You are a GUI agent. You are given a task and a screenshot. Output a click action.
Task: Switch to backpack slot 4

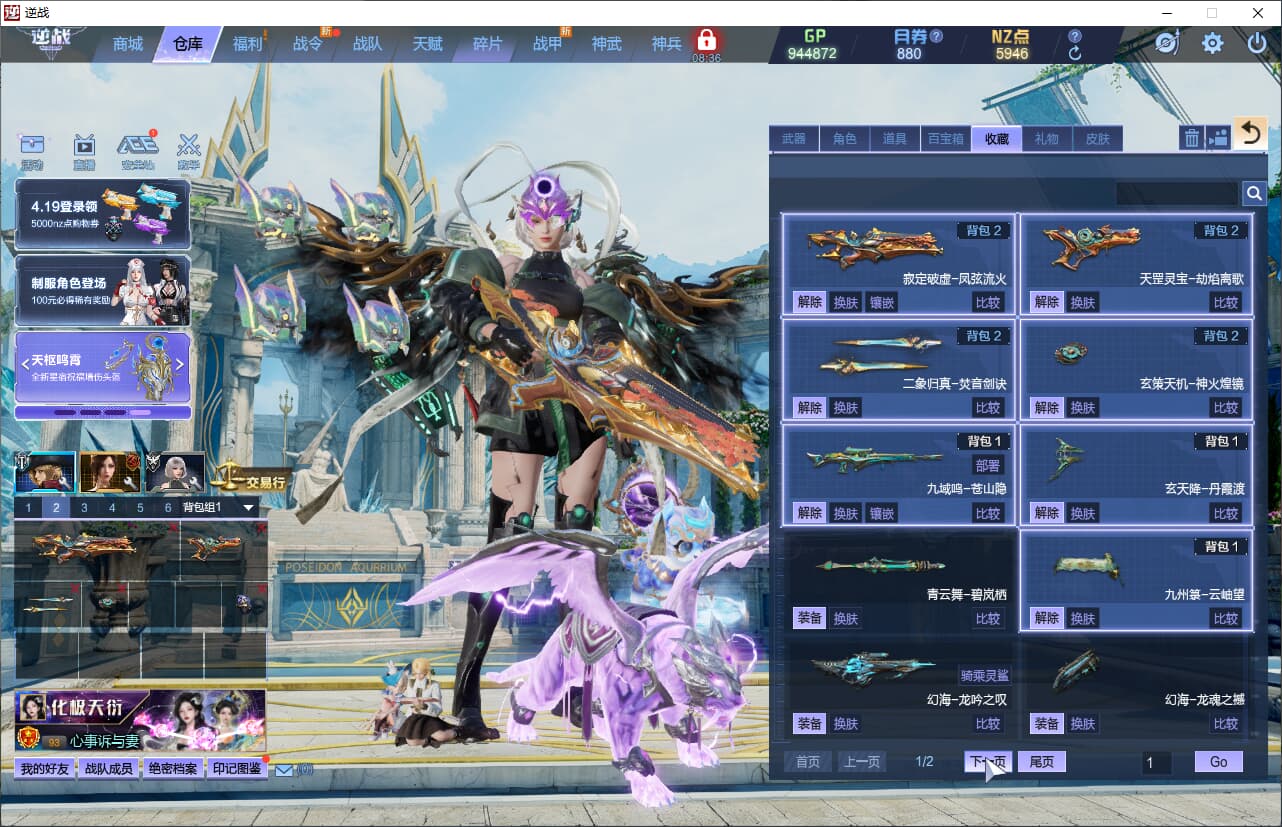click(x=112, y=508)
